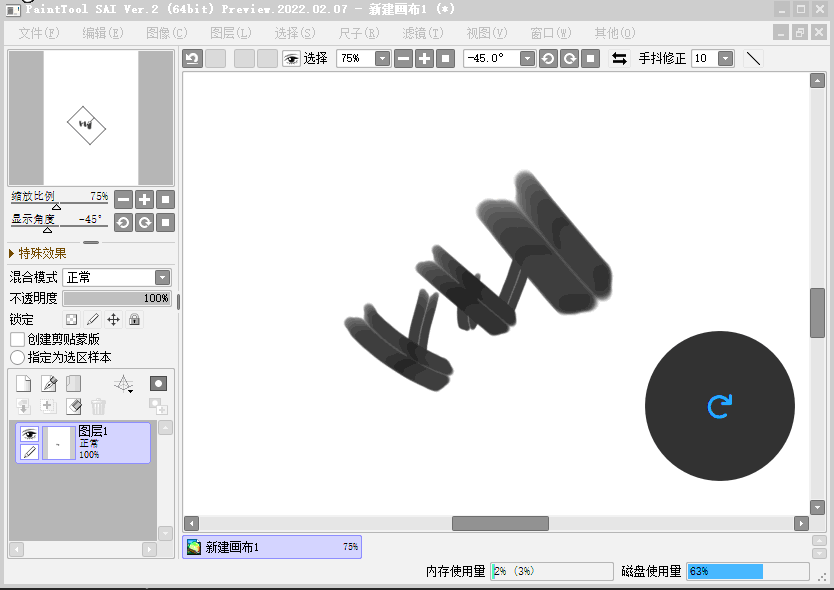The width and height of the screenshot is (834, 590).
Task: Click the canvas scroll right arrow
Action: click(801, 523)
